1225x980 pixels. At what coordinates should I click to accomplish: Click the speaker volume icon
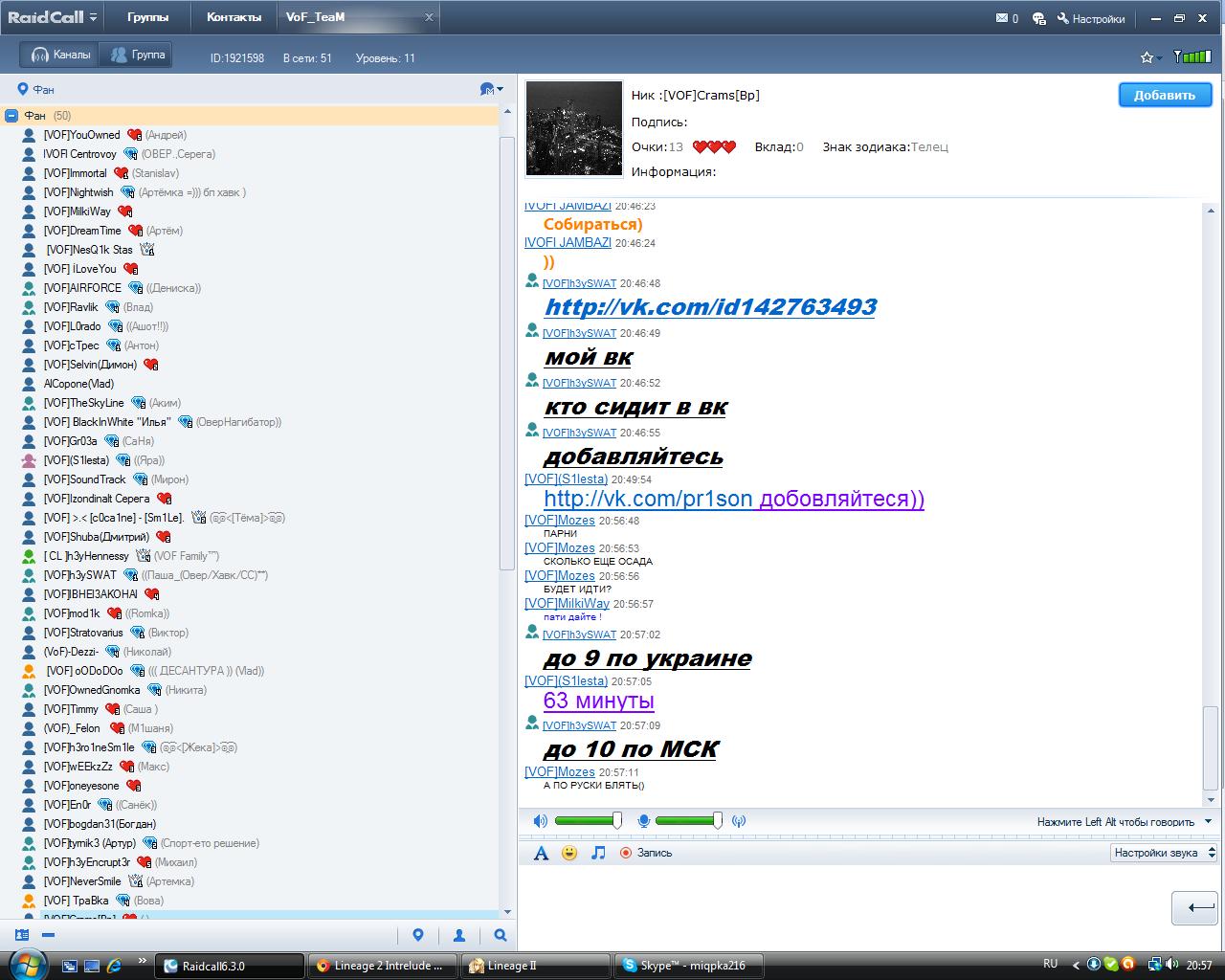pyautogui.click(x=541, y=821)
